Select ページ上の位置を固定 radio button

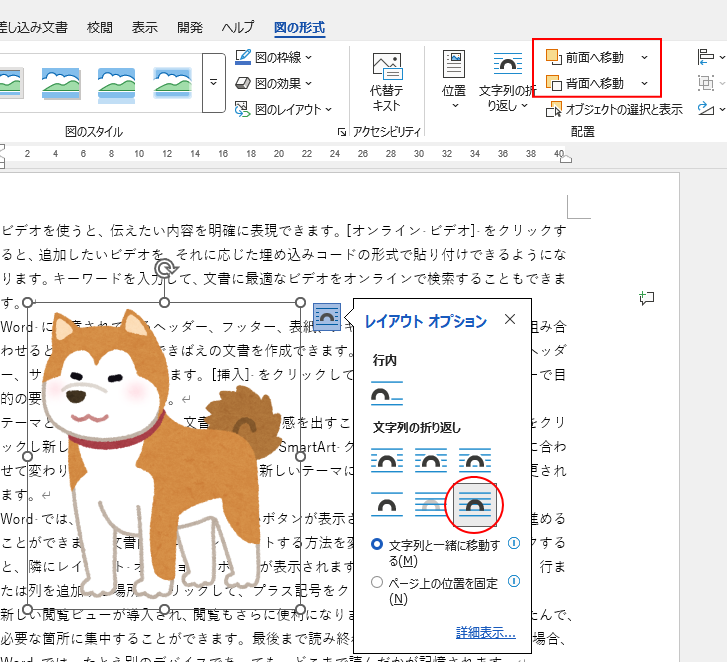point(377,581)
